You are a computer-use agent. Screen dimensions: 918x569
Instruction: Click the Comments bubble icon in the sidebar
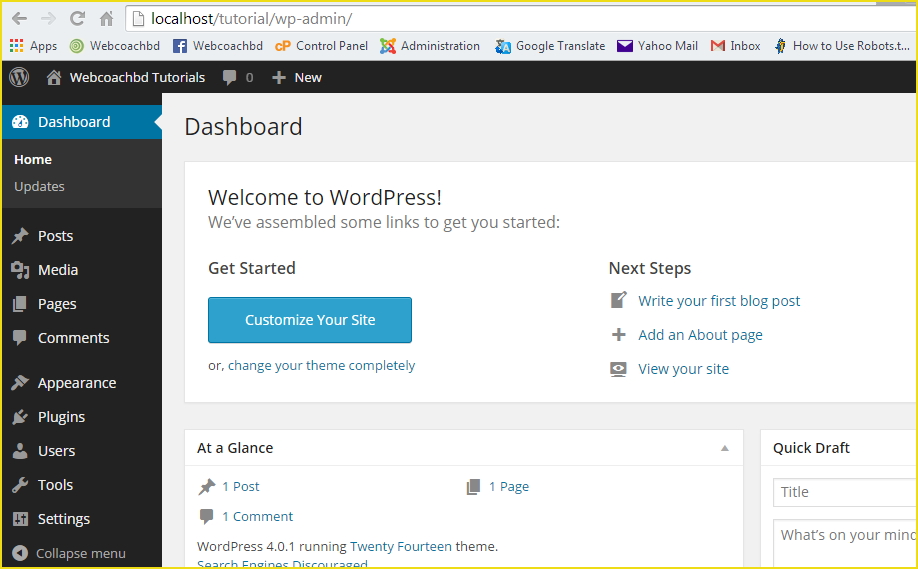(x=20, y=338)
